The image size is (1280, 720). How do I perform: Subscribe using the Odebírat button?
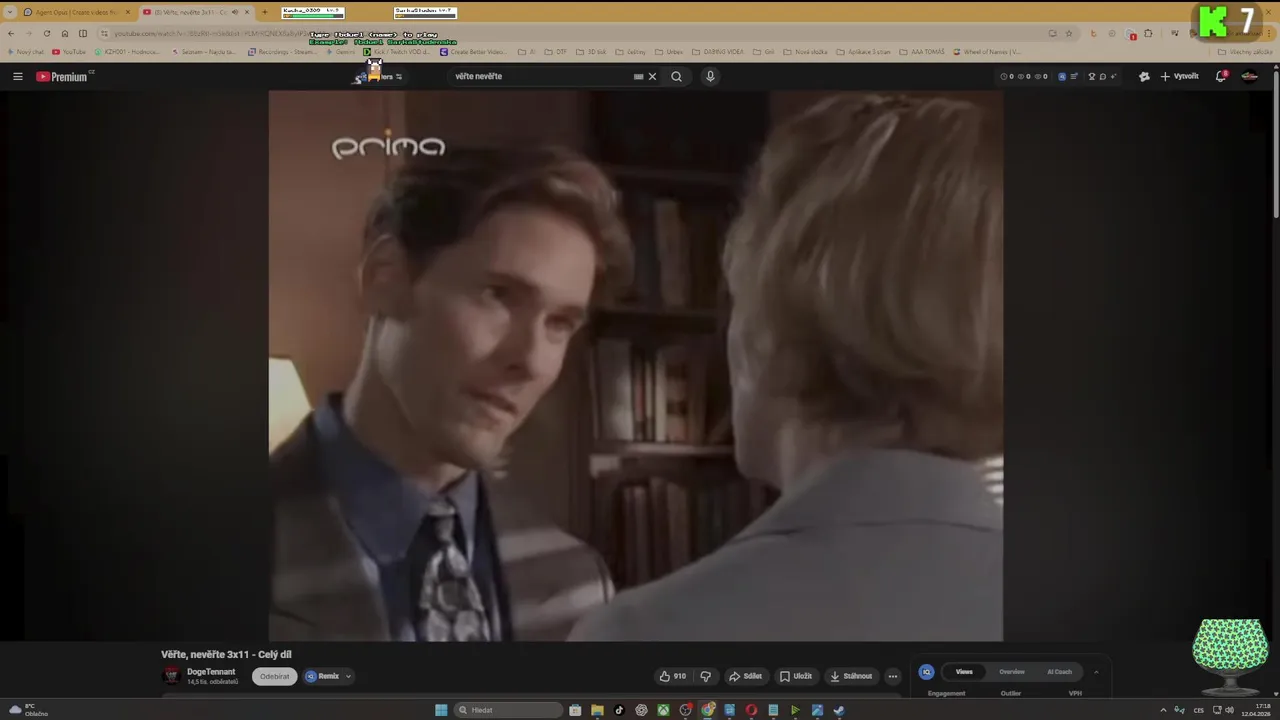(x=274, y=676)
